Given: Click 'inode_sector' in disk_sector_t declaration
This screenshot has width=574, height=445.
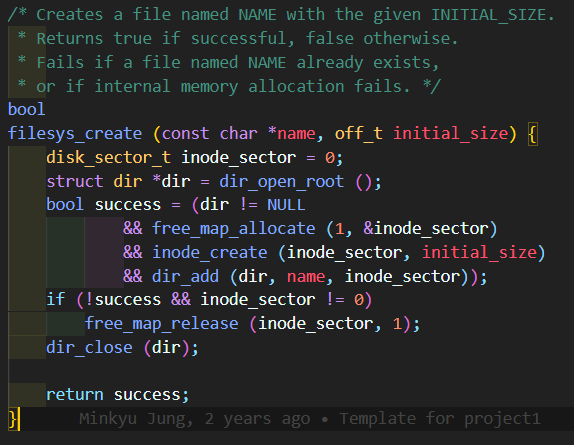Looking at the screenshot, I should (238, 158).
